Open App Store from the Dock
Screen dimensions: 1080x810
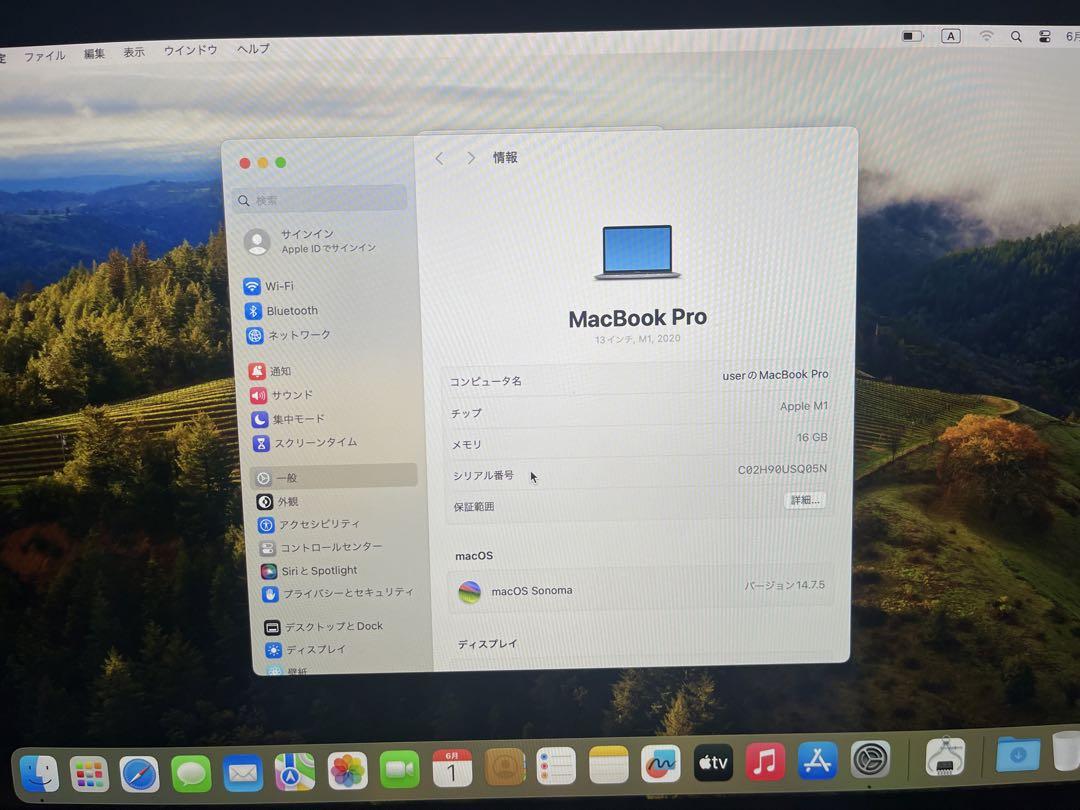click(817, 760)
